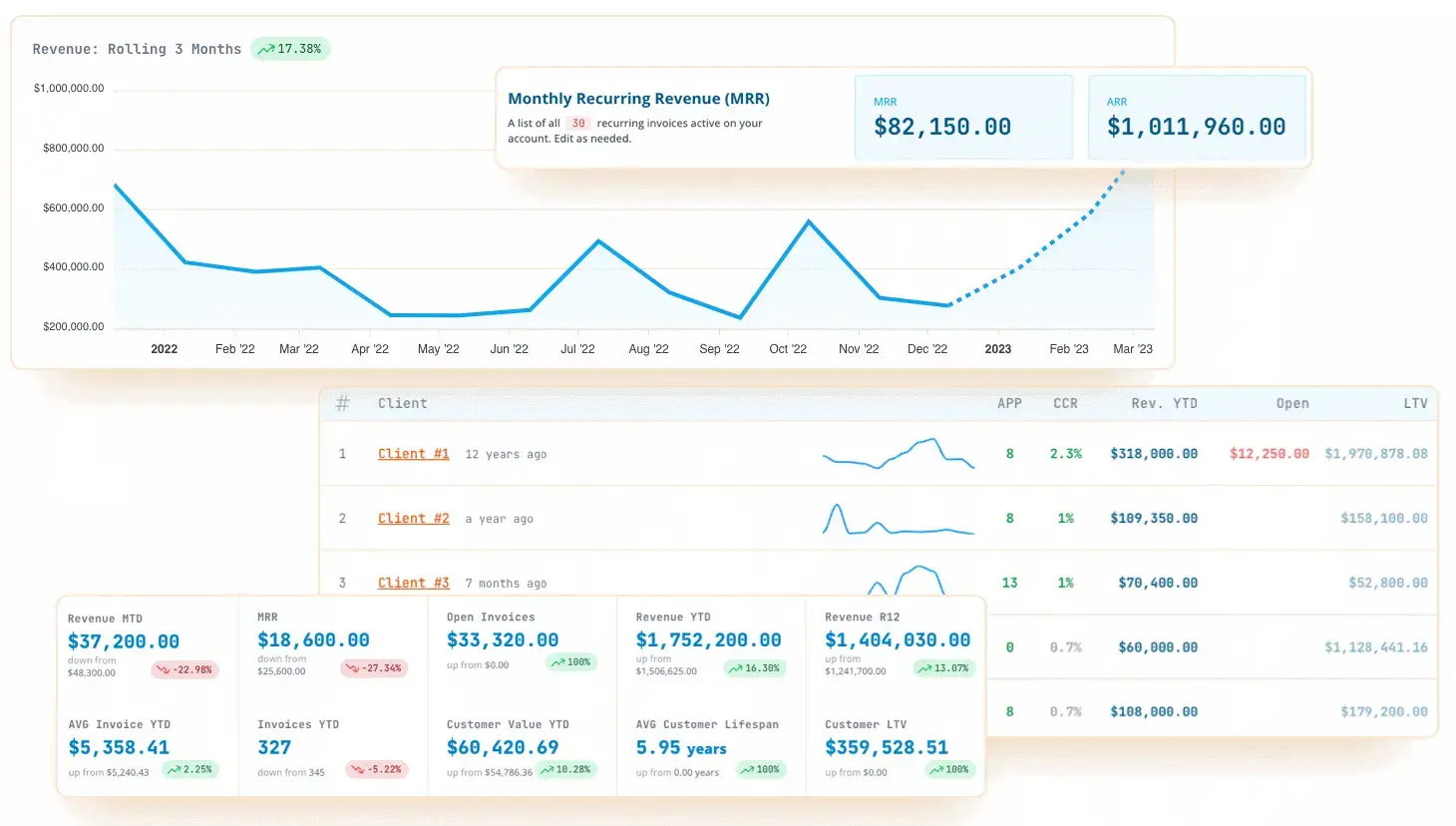Click the $318,000.00 Rev. YTD value
Screen dimensions: 1456x826
pos(1154,454)
